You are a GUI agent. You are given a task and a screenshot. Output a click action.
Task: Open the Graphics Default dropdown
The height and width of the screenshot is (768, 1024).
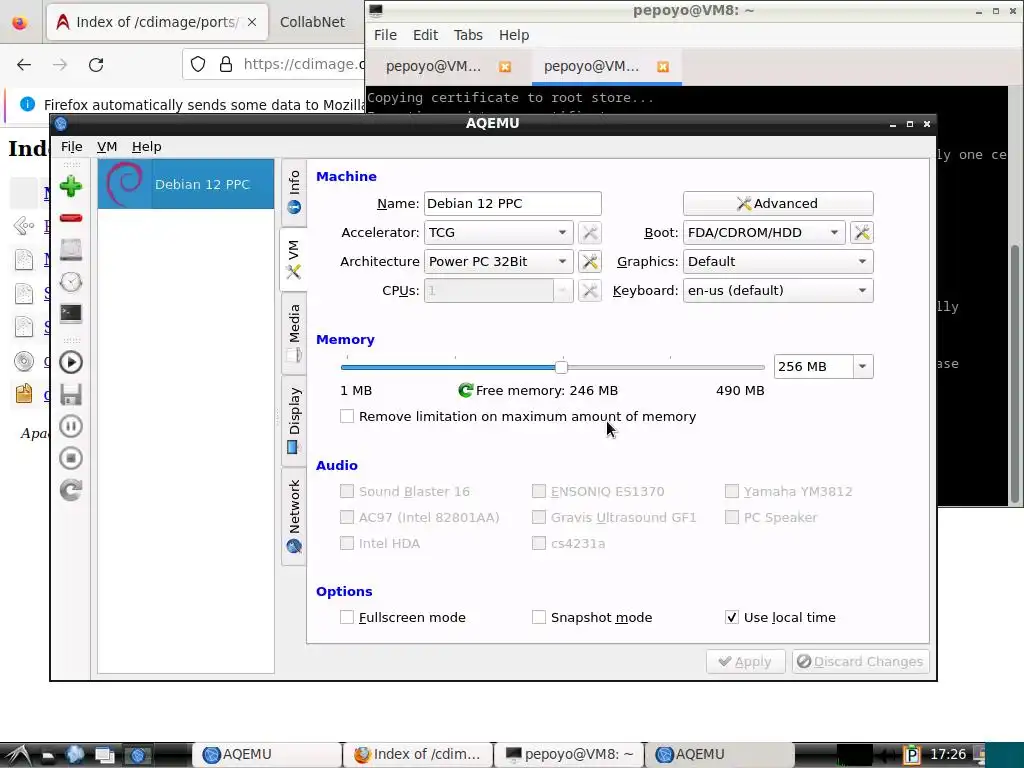point(778,262)
